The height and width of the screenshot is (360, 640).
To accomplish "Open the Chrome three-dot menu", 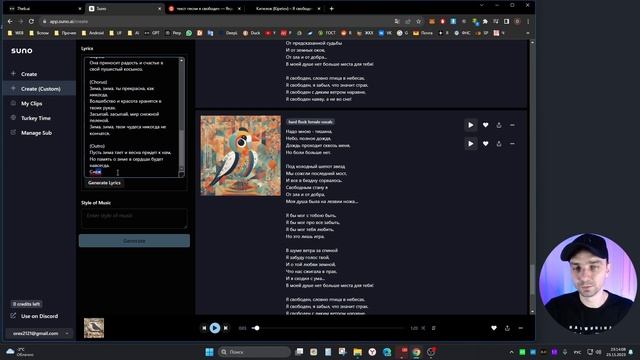I will tap(528, 21).
